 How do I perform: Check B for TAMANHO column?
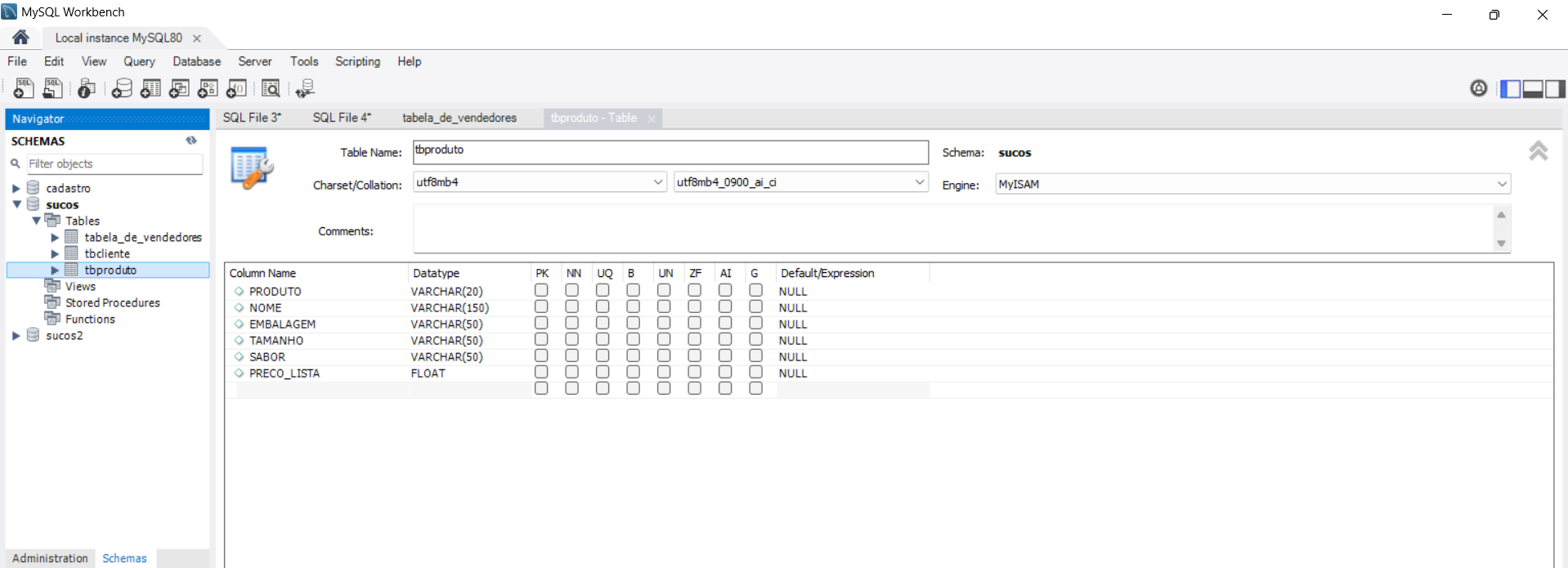click(634, 339)
